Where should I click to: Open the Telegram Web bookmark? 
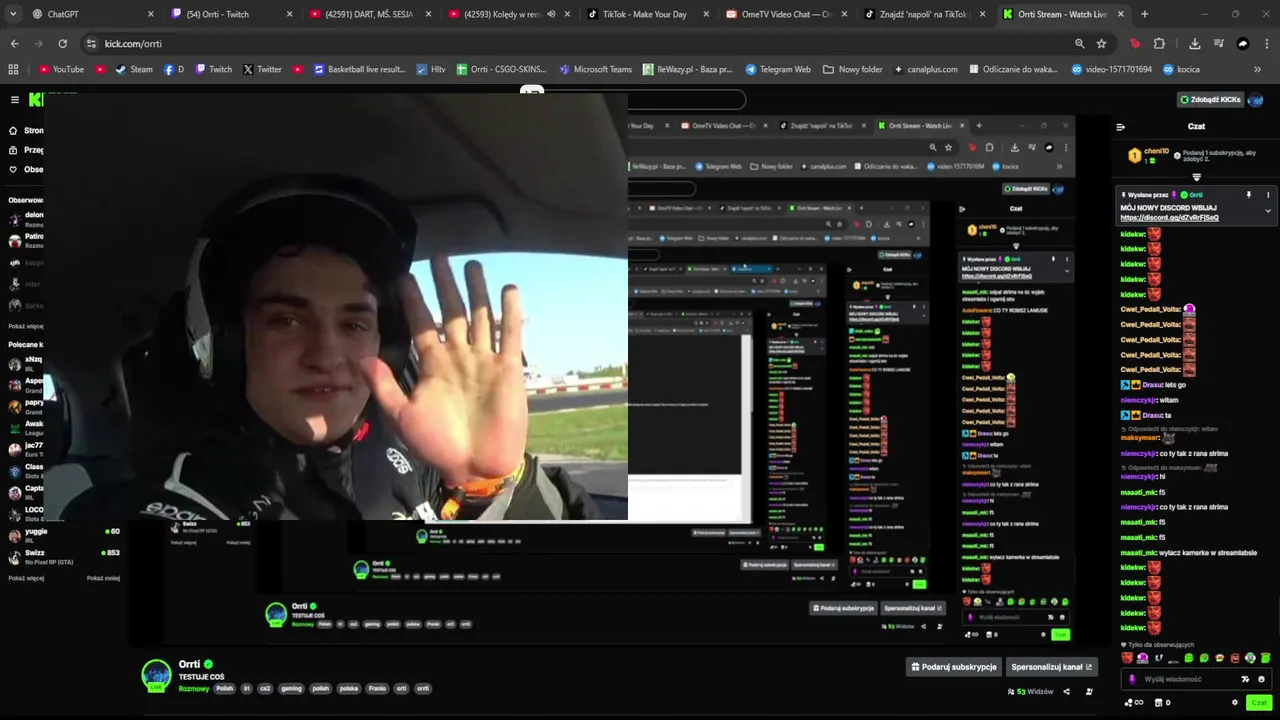click(x=778, y=69)
